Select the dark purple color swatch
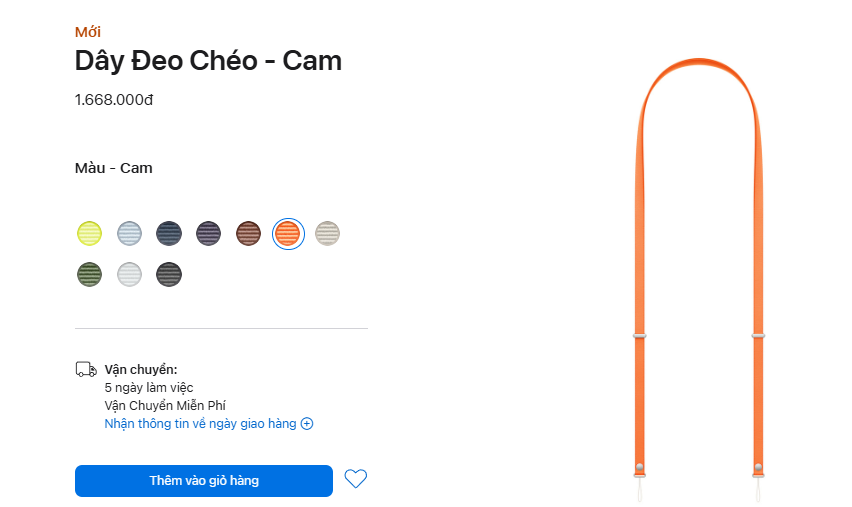Viewport: 852px width, 507px height. [x=208, y=233]
